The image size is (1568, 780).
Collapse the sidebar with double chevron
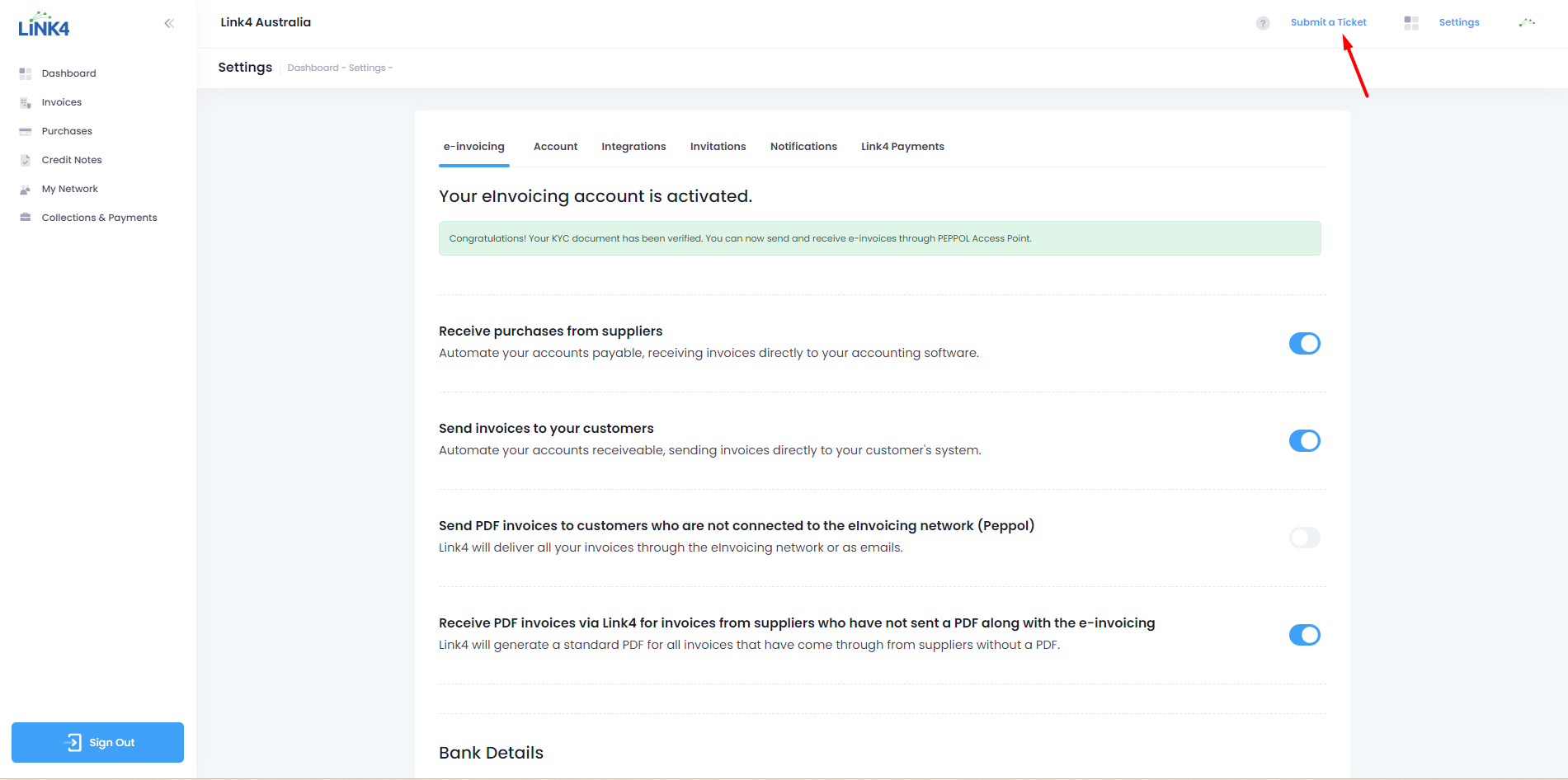(169, 23)
